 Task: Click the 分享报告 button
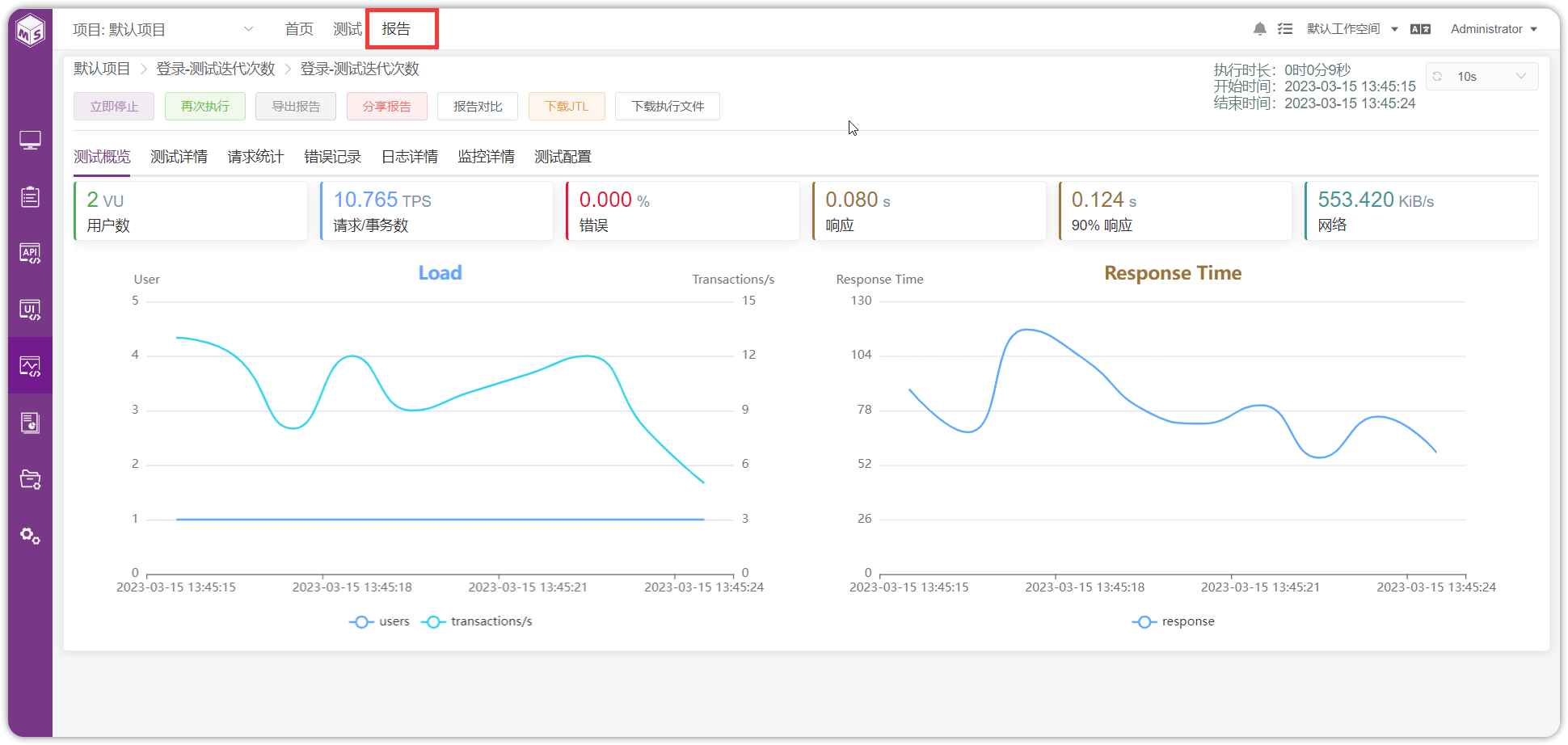click(387, 107)
